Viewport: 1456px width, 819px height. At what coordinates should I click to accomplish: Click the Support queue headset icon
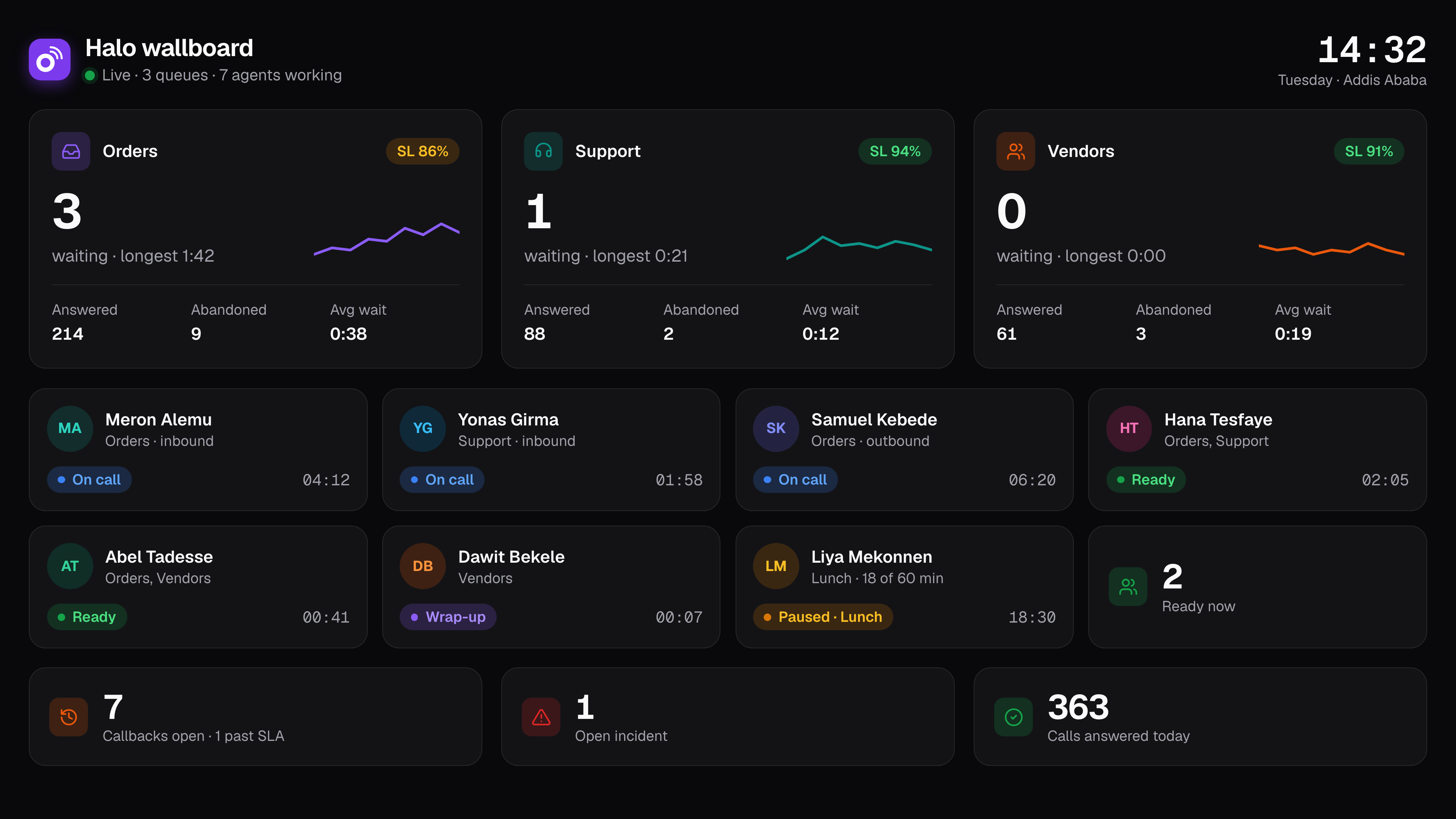543,151
